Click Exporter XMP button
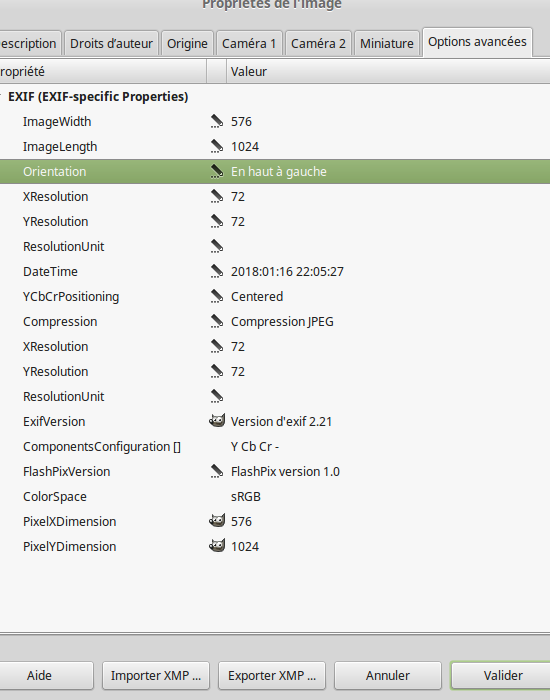Viewport: 550px width, 700px height. [x=272, y=675]
